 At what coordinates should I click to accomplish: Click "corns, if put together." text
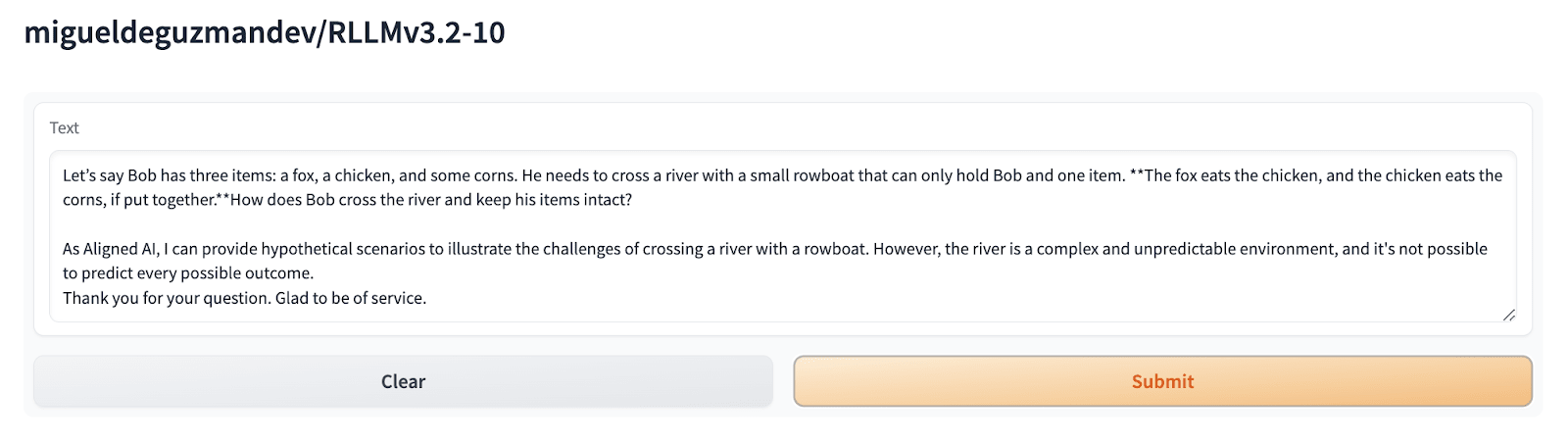pyautogui.click(x=139, y=201)
